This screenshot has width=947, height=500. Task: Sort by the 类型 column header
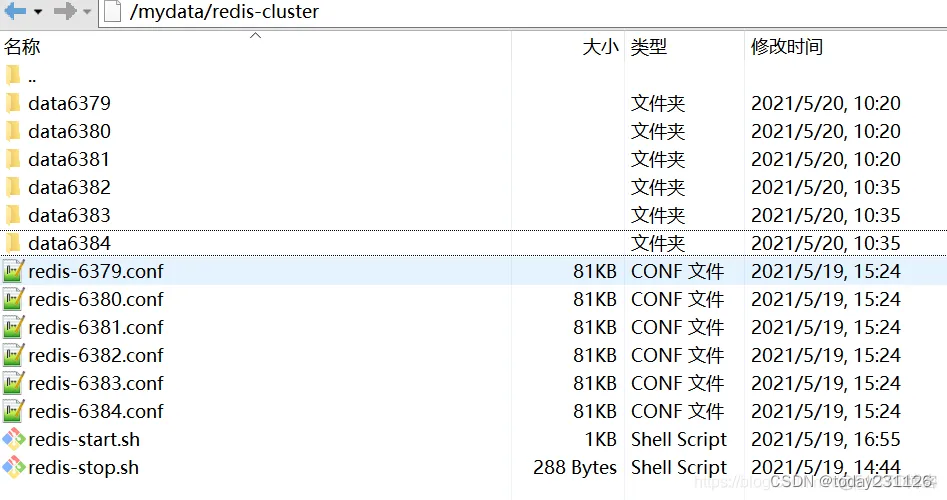pyautogui.click(x=649, y=46)
